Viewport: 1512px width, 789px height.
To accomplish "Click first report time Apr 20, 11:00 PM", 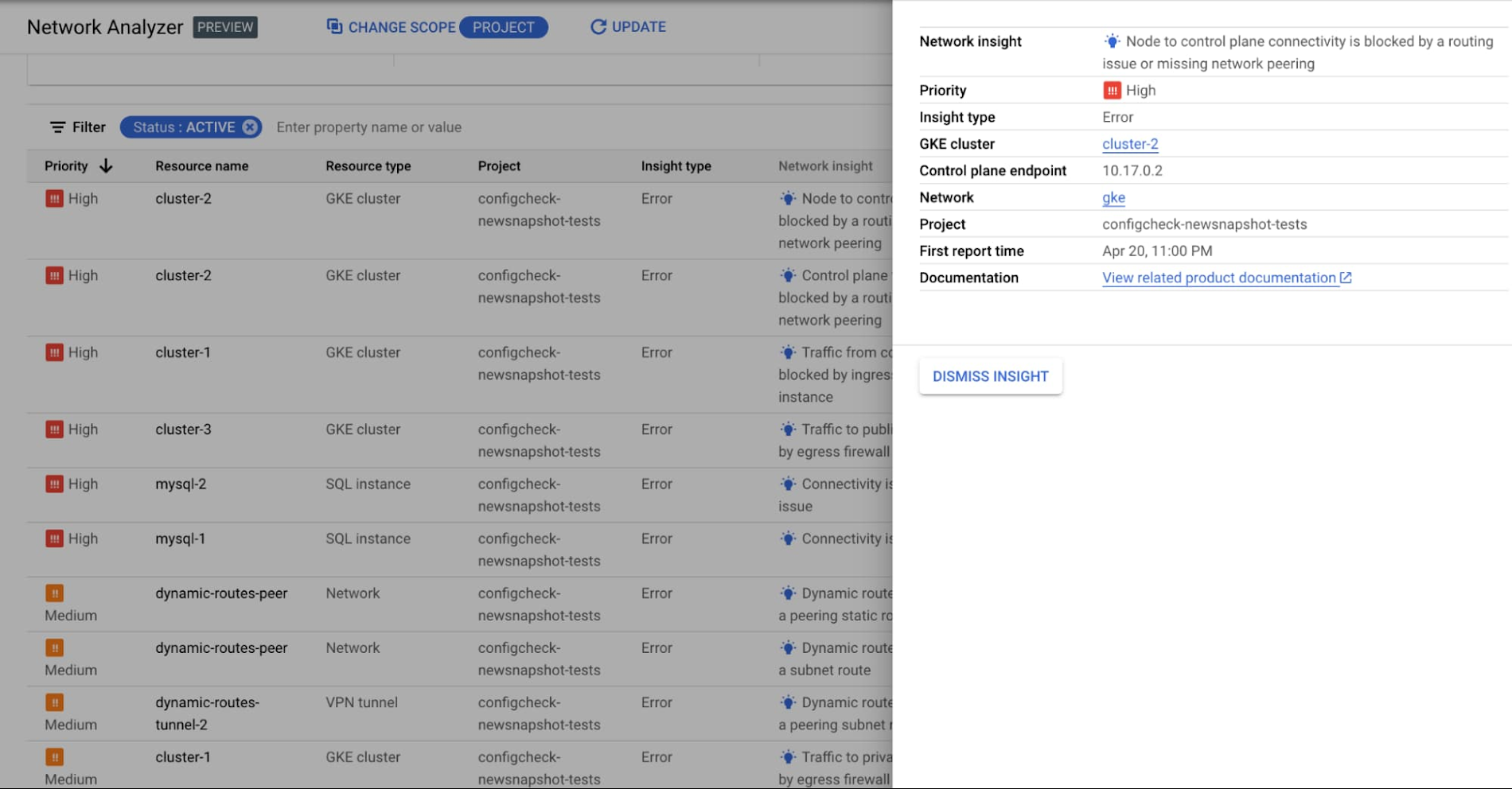I will pos(1157,251).
